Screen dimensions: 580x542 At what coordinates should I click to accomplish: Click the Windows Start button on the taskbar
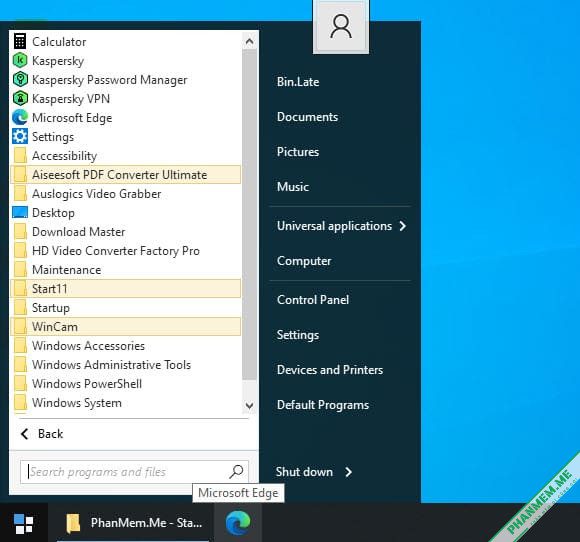24,523
